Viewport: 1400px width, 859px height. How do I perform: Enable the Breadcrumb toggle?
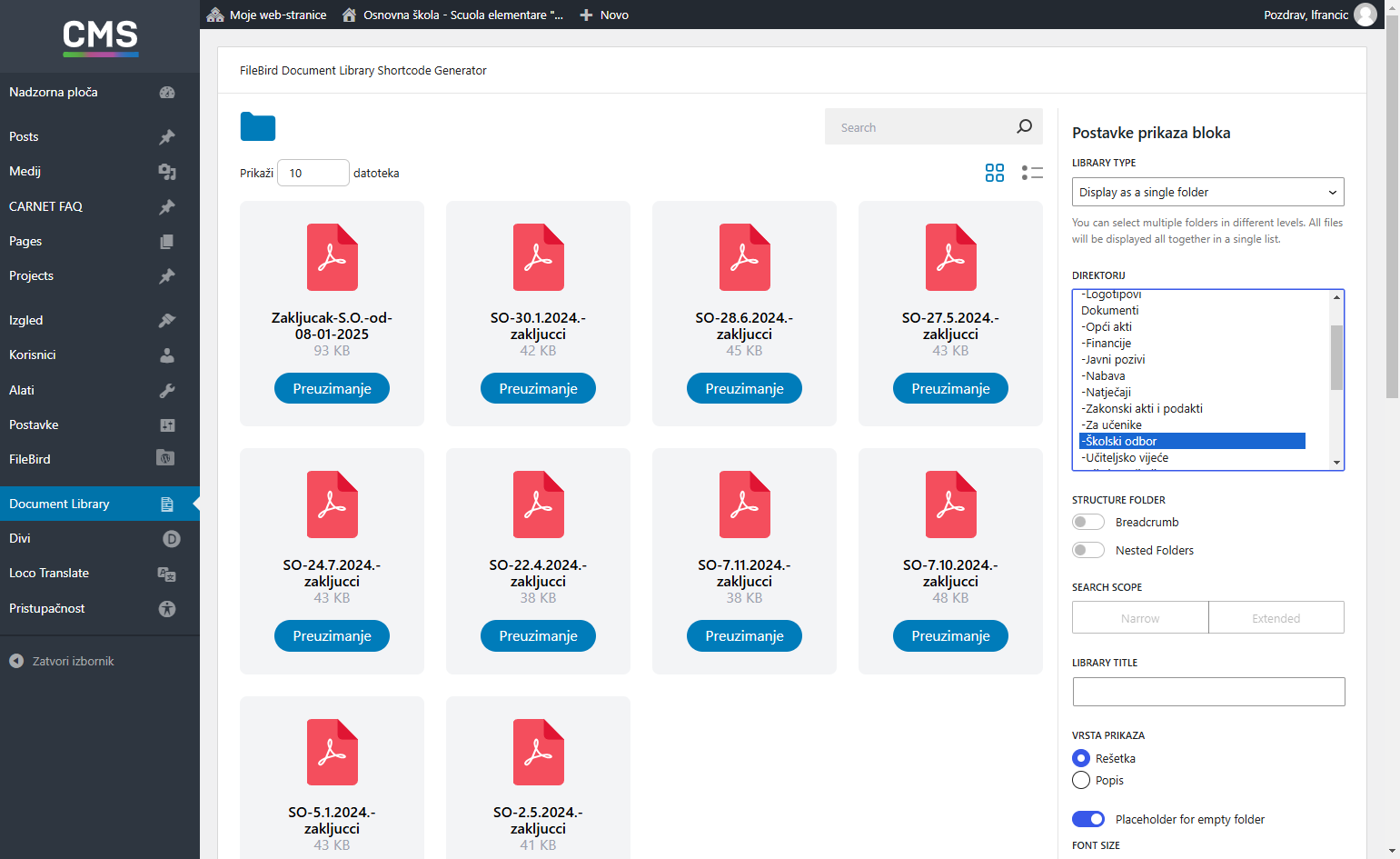point(1088,522)
